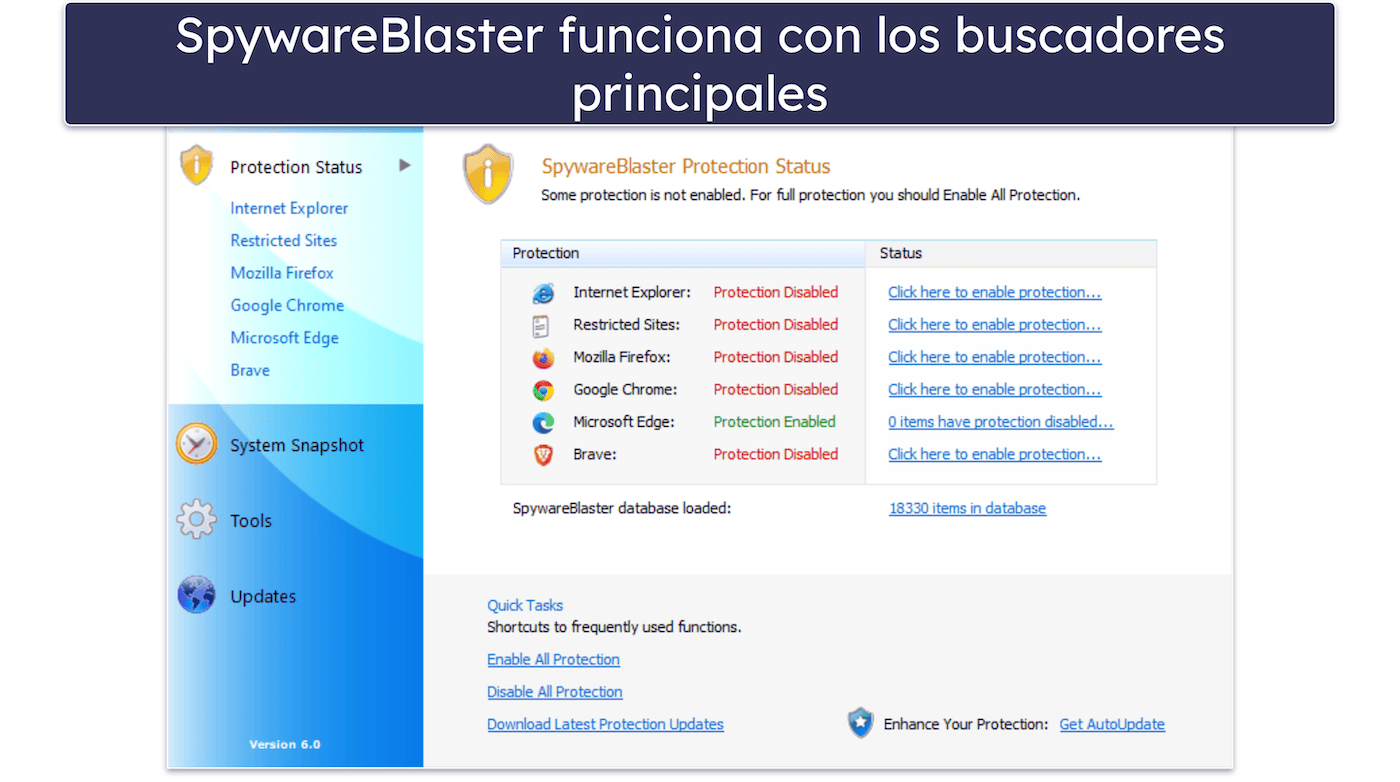Select Internet Explorer in sidebar
Viewport: 1400px width, 782px height.
point(289,208)
